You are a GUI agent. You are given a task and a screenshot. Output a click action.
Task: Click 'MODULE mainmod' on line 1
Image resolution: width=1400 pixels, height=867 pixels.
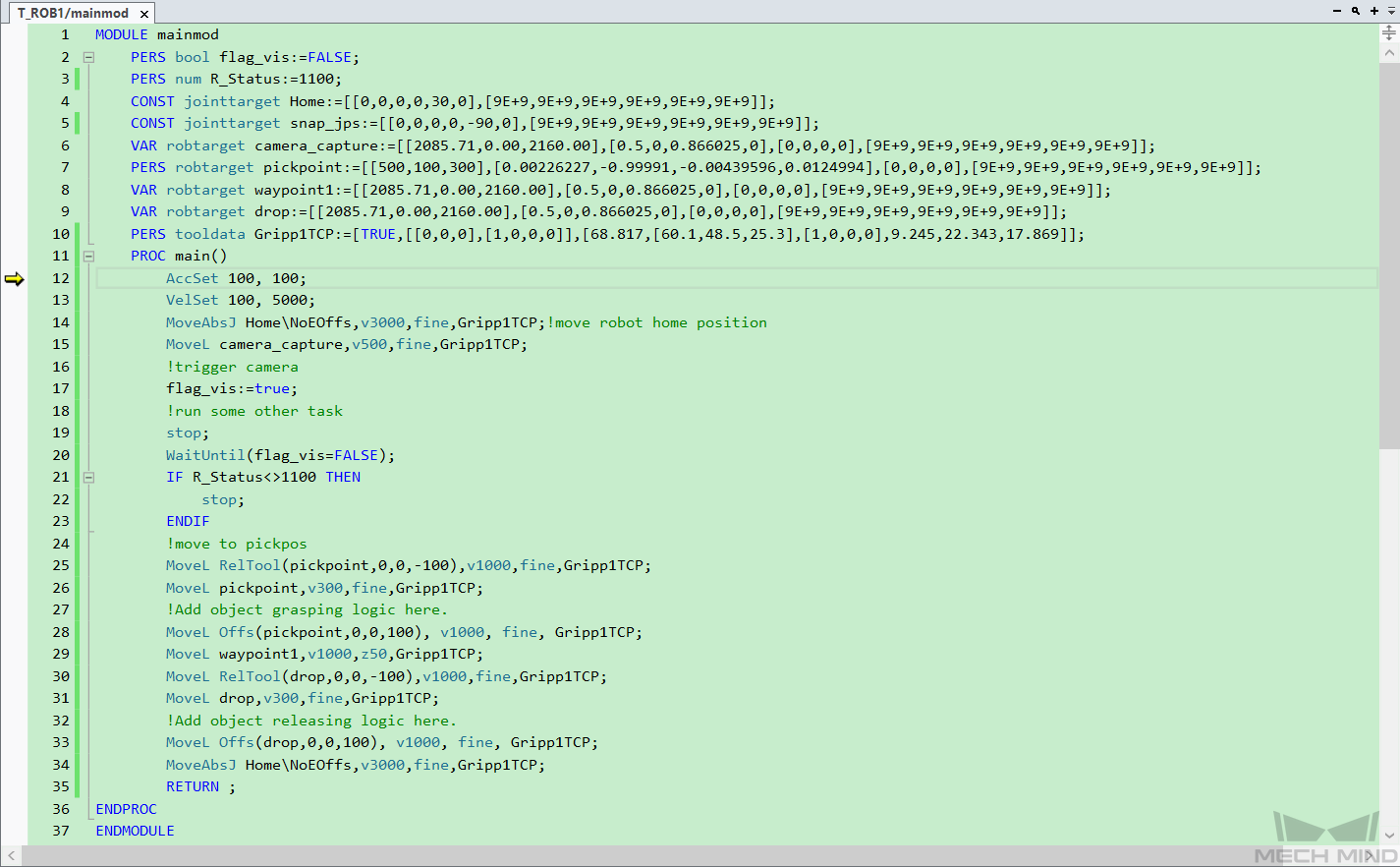pyautogui.click(x=157, y=34)
